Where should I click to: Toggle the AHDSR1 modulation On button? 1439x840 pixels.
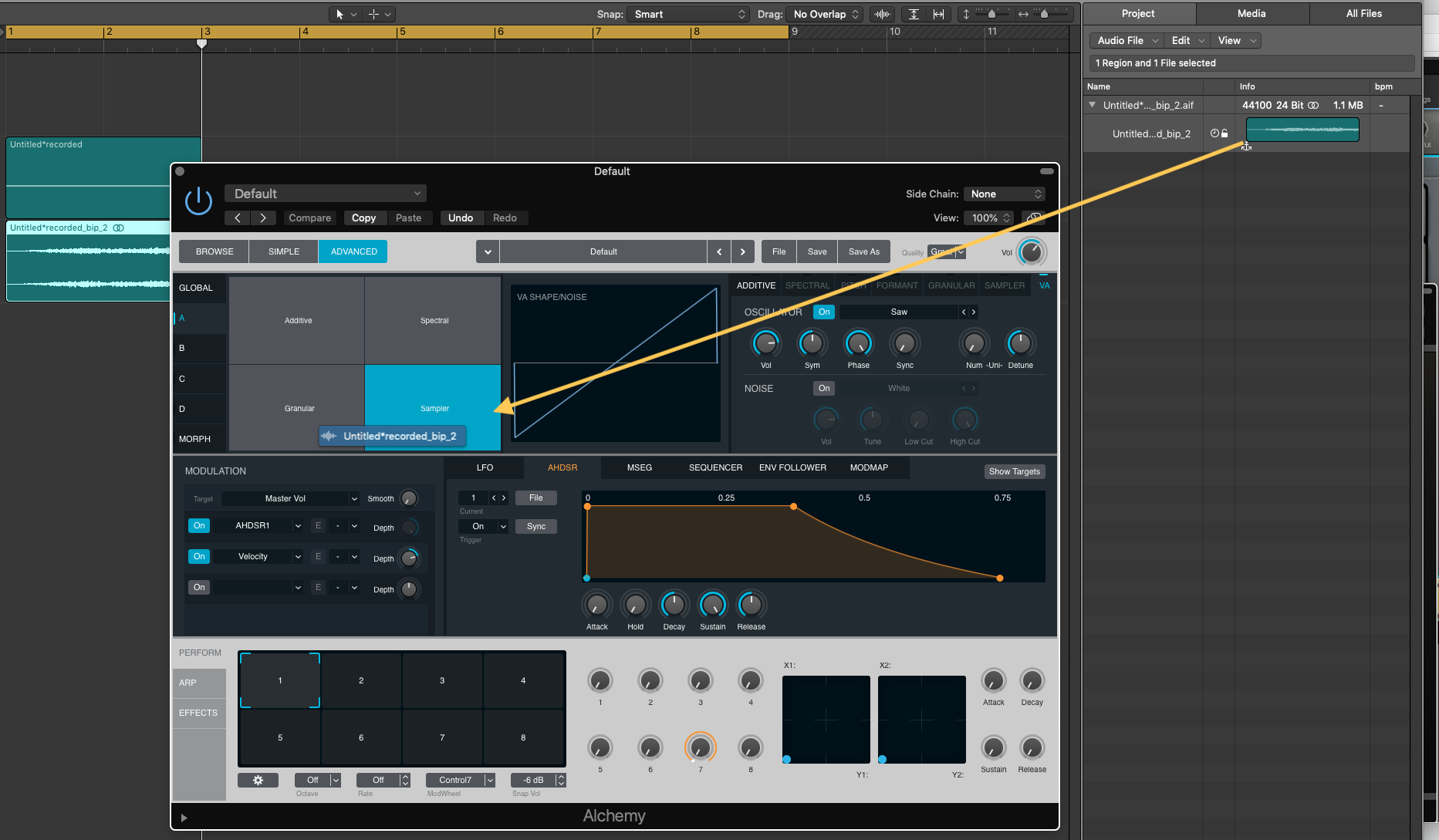tap(199, 526)
